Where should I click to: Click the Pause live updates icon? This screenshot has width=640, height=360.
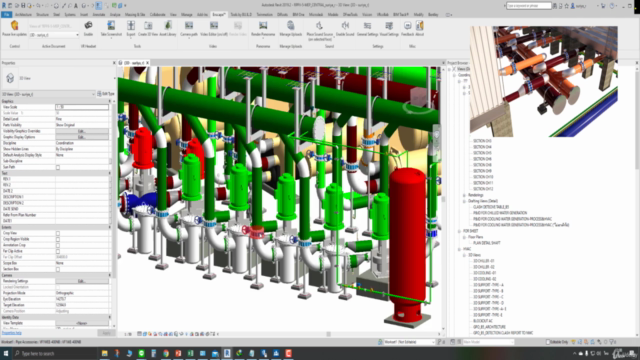coord(15,26)
